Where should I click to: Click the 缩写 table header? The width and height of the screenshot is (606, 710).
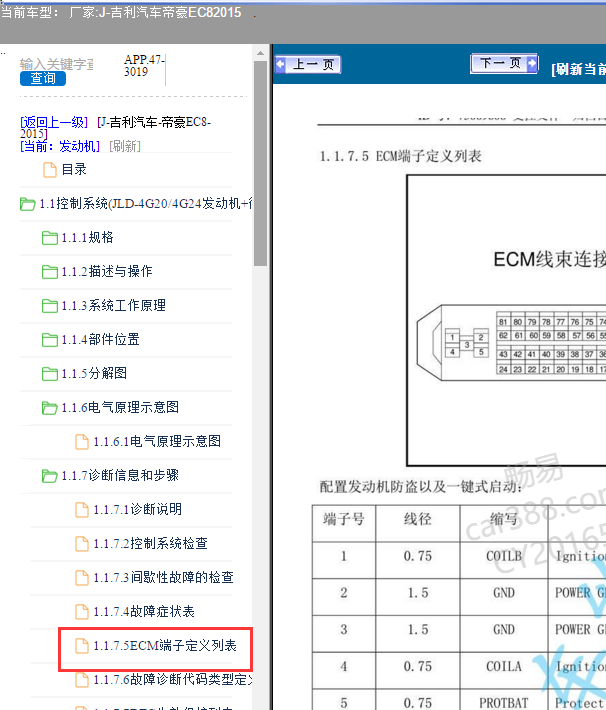click(504, 519)
